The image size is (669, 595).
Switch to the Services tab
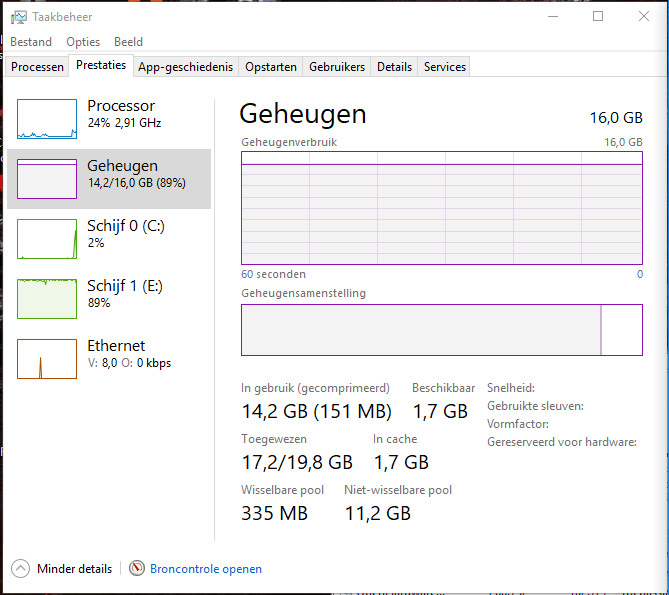[x=445, y=67]
